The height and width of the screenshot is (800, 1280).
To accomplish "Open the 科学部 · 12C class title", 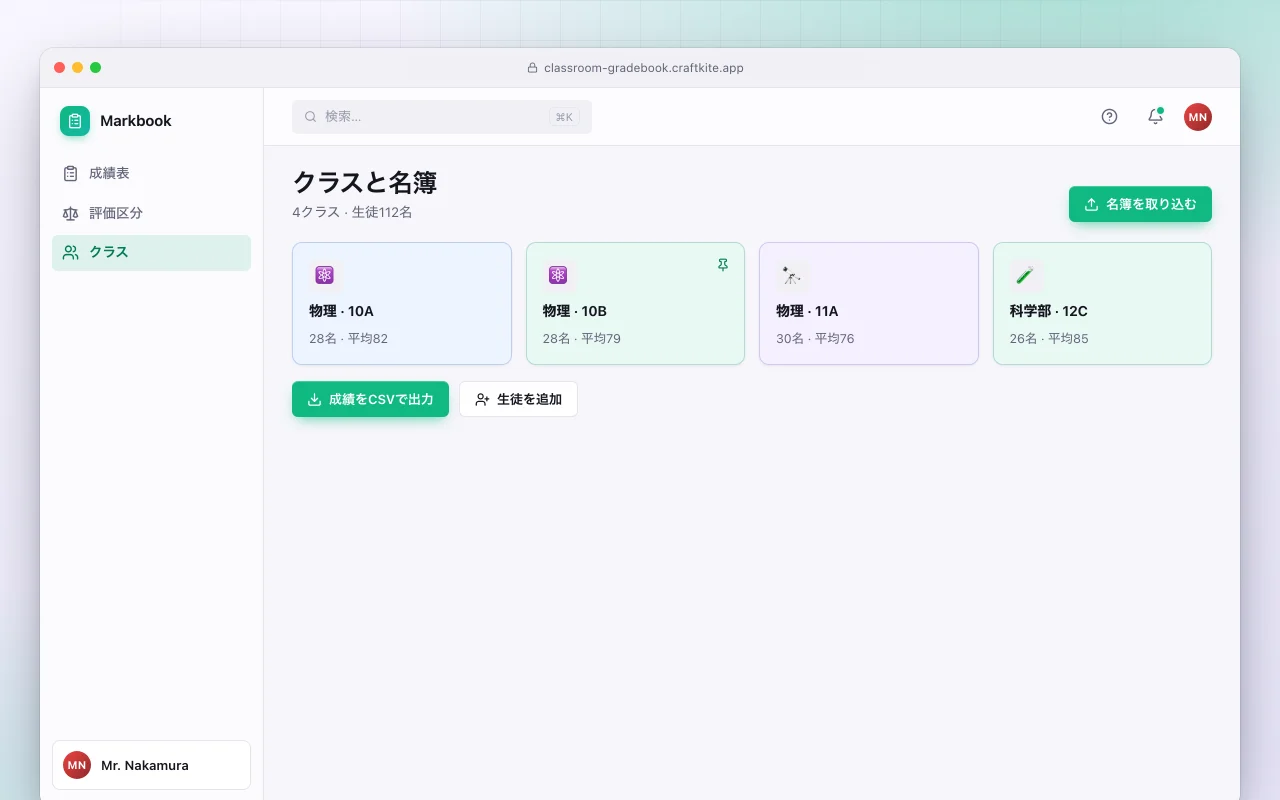I will coord(1049,311).
